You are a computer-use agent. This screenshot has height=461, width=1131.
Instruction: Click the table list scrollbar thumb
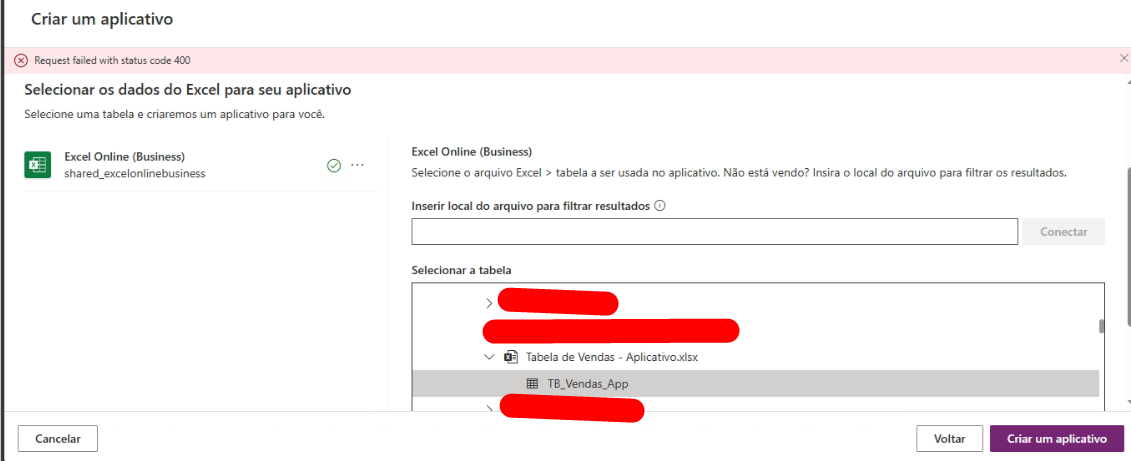(1101, 327)
